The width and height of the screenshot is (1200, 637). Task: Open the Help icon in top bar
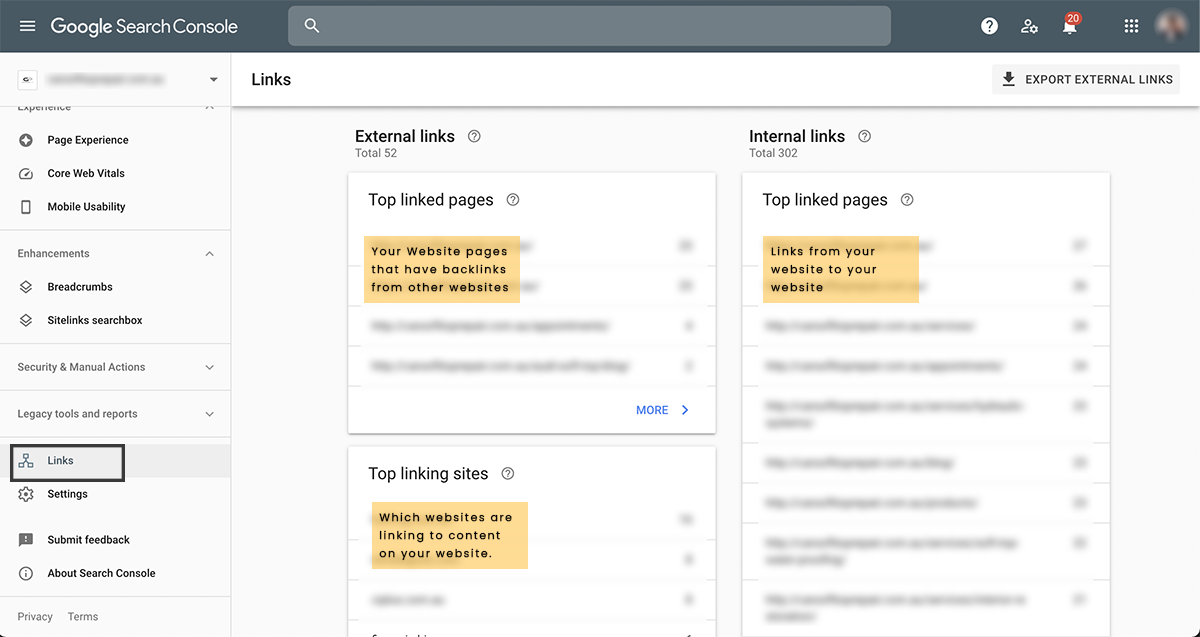click(989, 26)
